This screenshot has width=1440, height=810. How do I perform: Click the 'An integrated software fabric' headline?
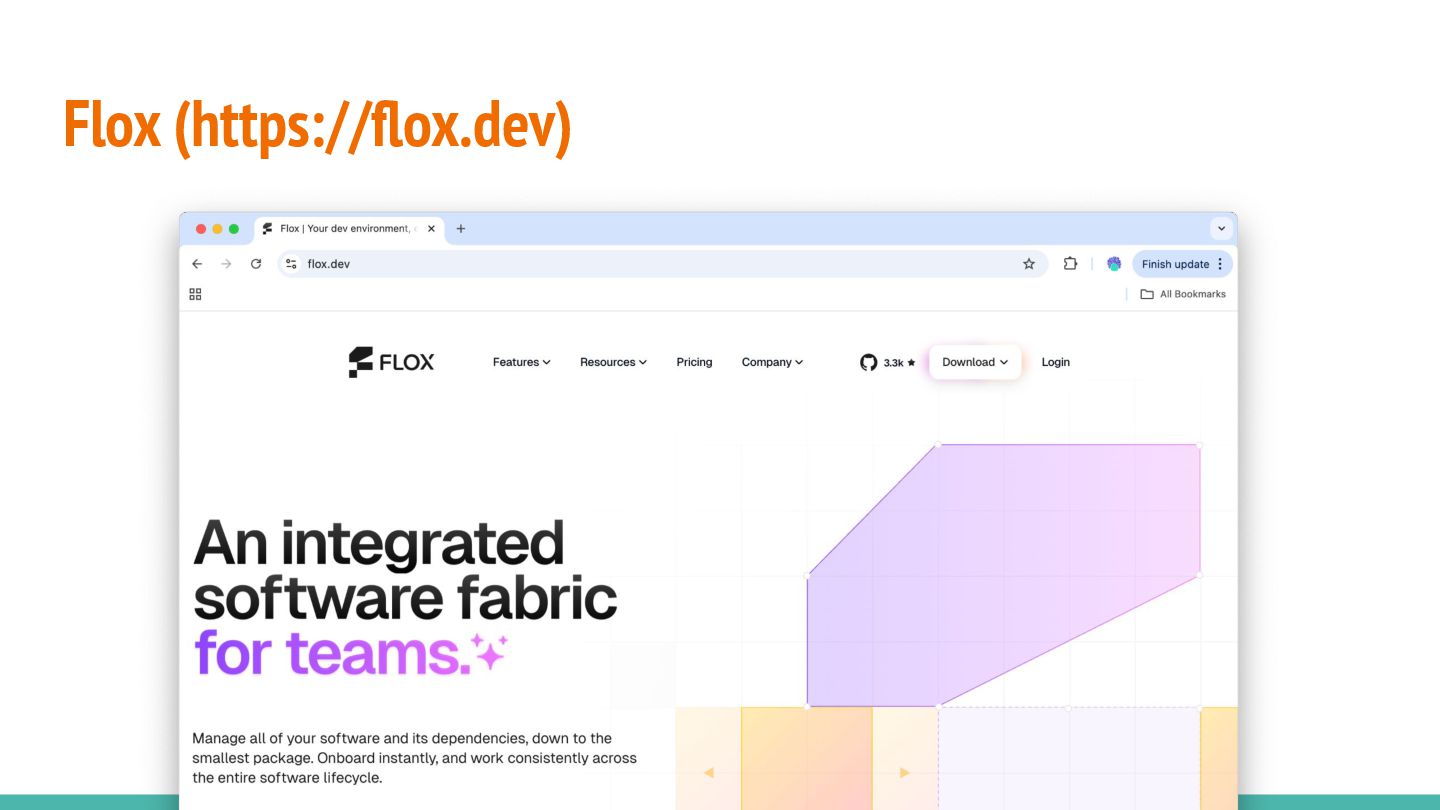pos(405,570)
